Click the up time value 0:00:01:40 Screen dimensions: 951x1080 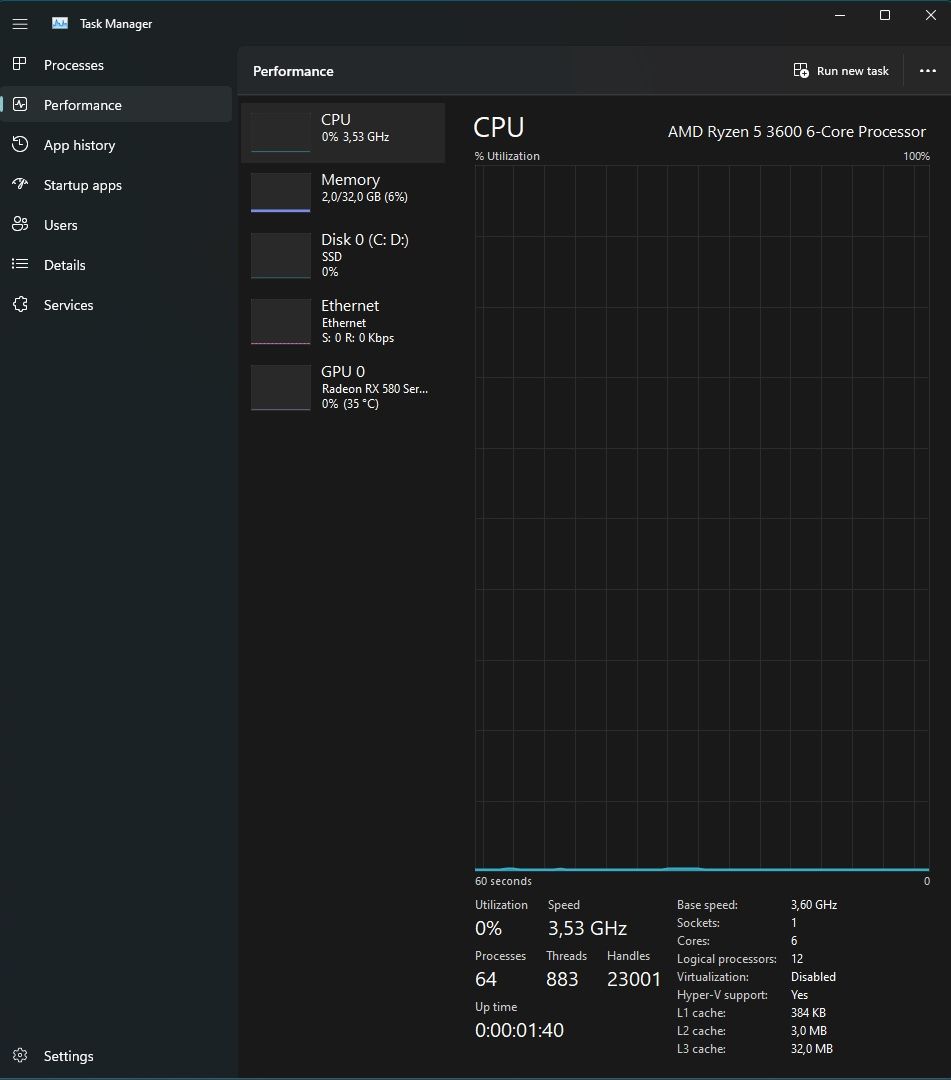point(519,1030)
